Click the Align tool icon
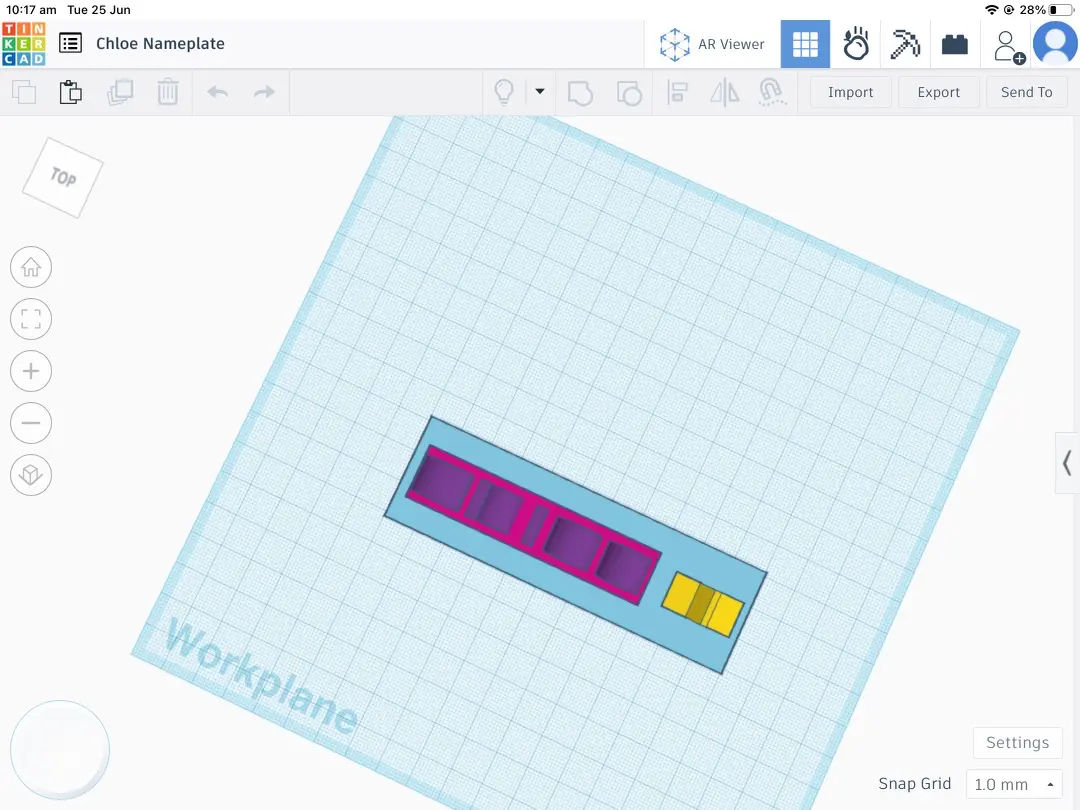 pyautogui.click(x=678, y=92)
